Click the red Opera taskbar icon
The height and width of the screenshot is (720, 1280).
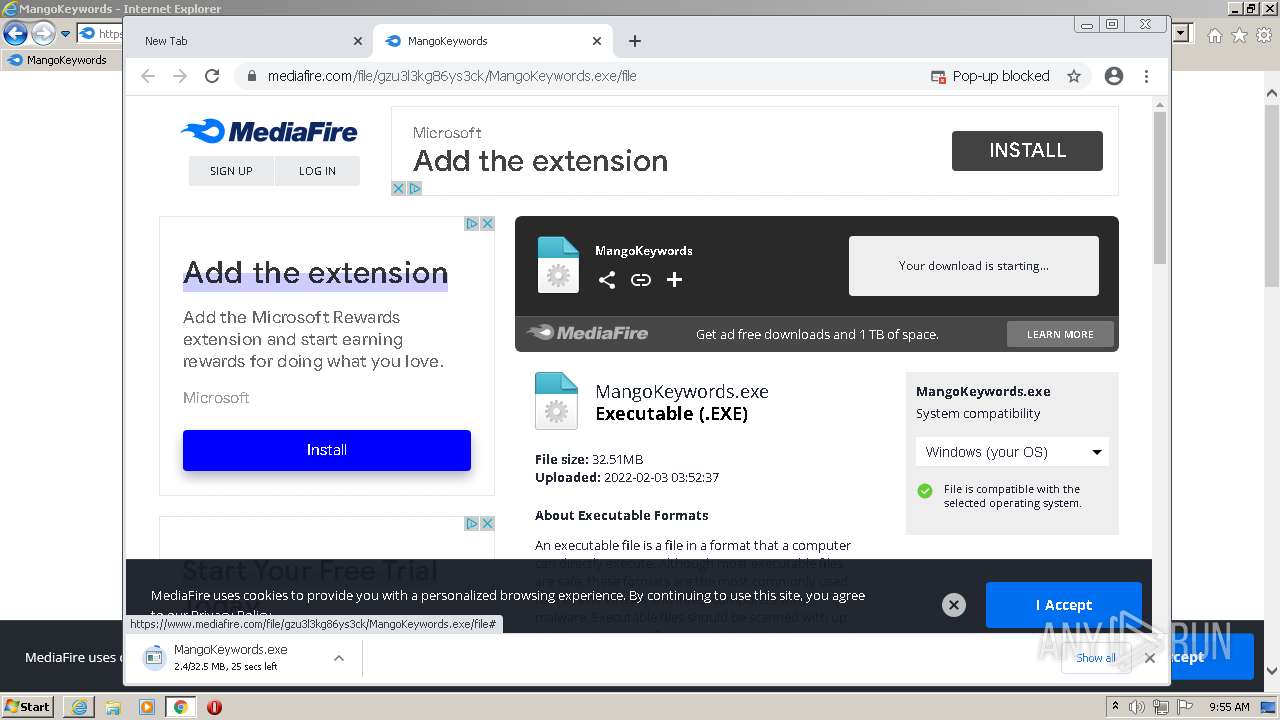214,707
